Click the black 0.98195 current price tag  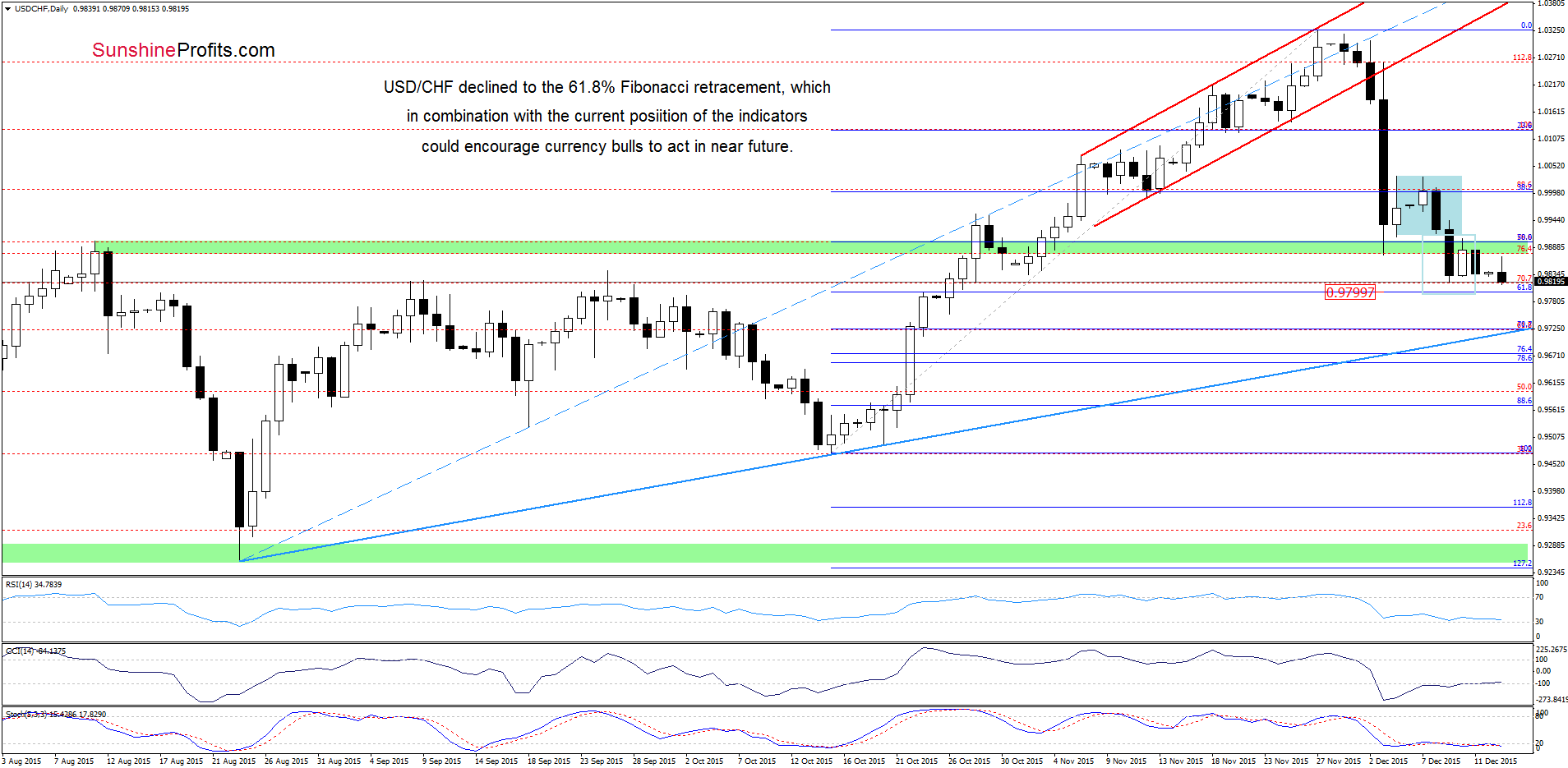pos(1552,282)
